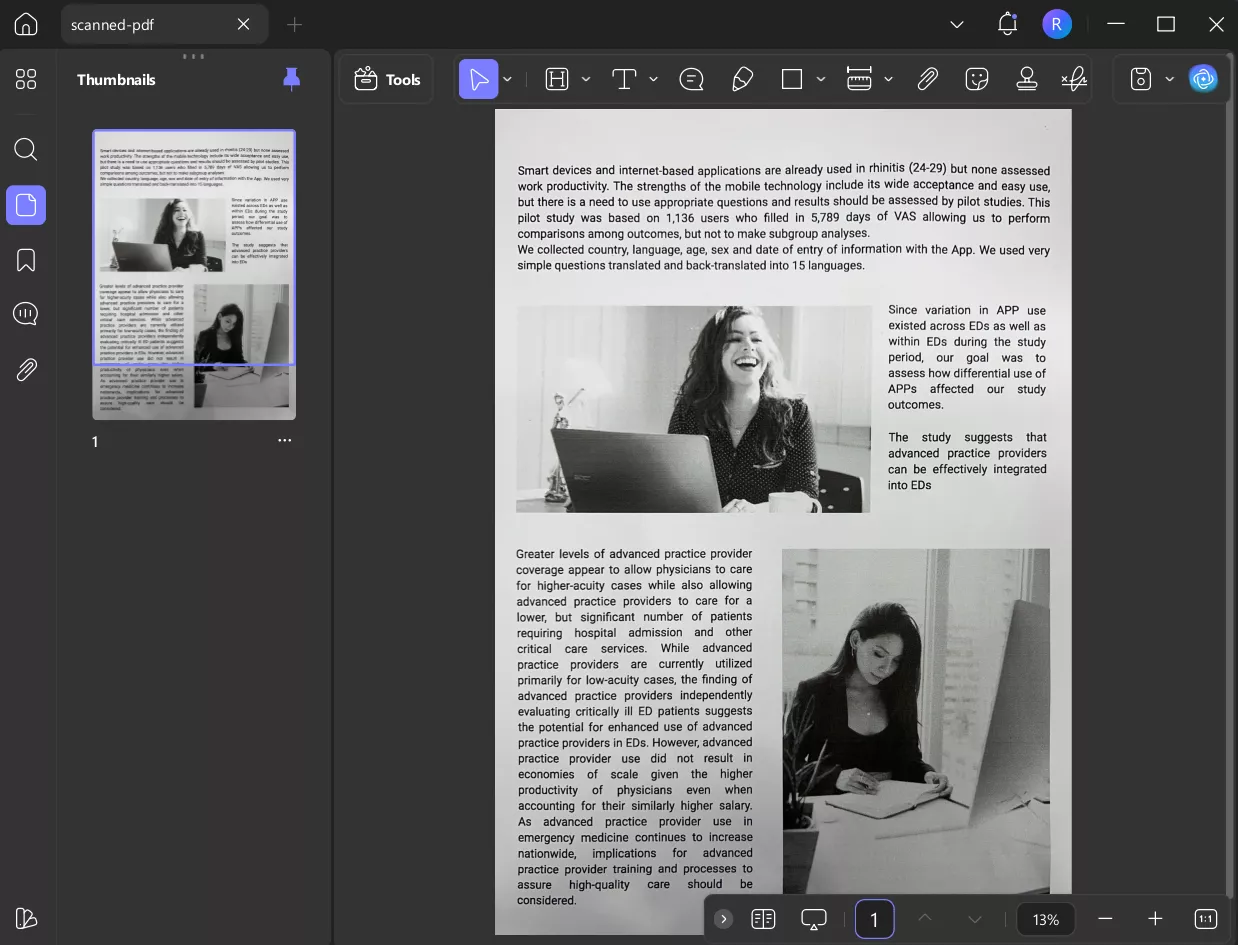Toggle the two-page reader view
The width and height of the screenshot is (1238, 945).
[763, 919]
